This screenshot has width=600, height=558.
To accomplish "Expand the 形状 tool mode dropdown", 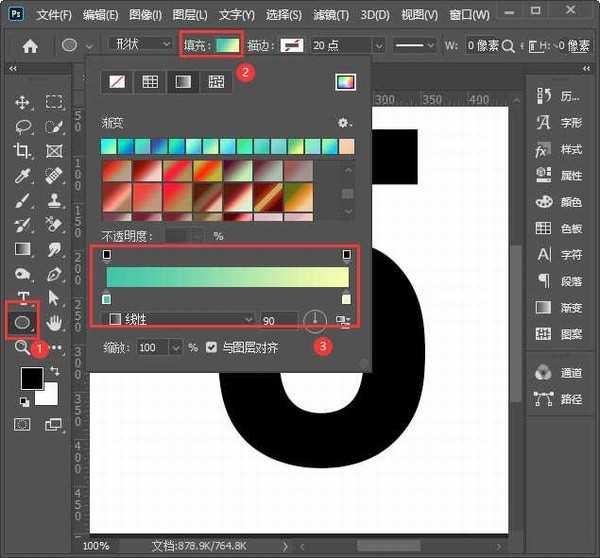I will 139,45.
